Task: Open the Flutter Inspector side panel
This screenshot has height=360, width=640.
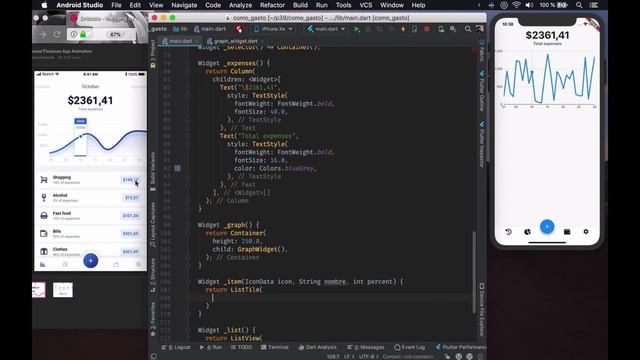Action: click(482, 144)
